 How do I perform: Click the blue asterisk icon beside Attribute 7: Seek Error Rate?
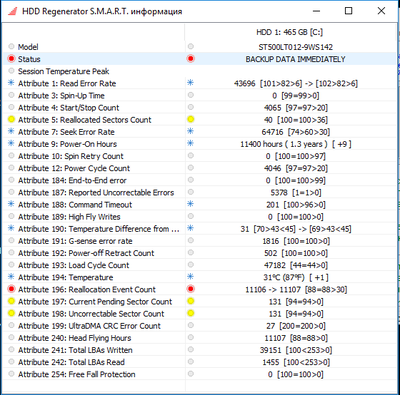point(12,132)
